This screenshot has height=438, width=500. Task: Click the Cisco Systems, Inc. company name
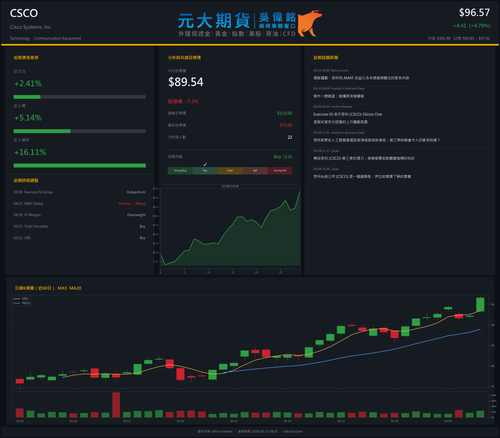click(31, 27)
